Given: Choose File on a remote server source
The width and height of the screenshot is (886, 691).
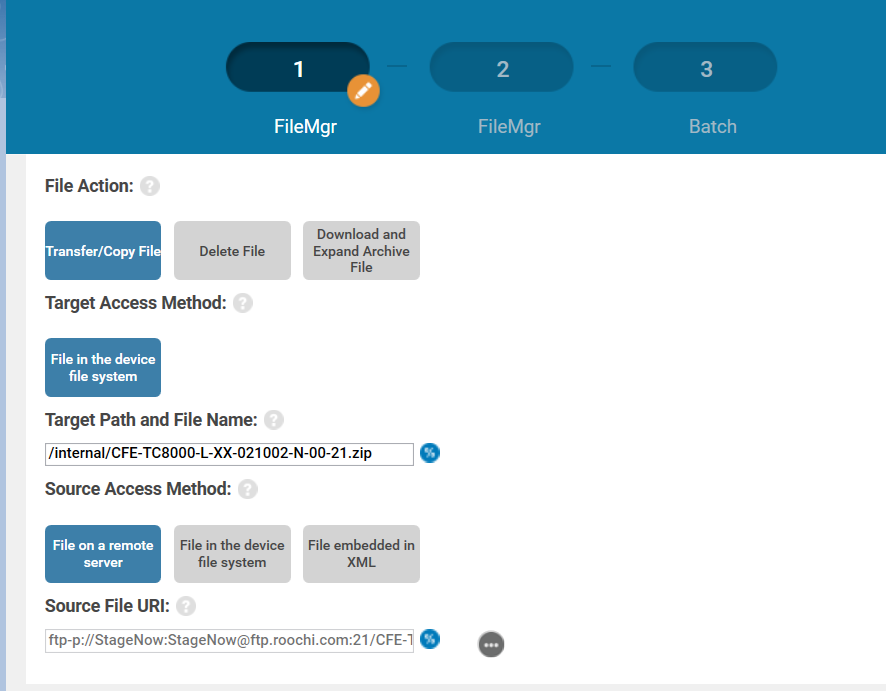Looking at the screenshot, I should [103, 554].
